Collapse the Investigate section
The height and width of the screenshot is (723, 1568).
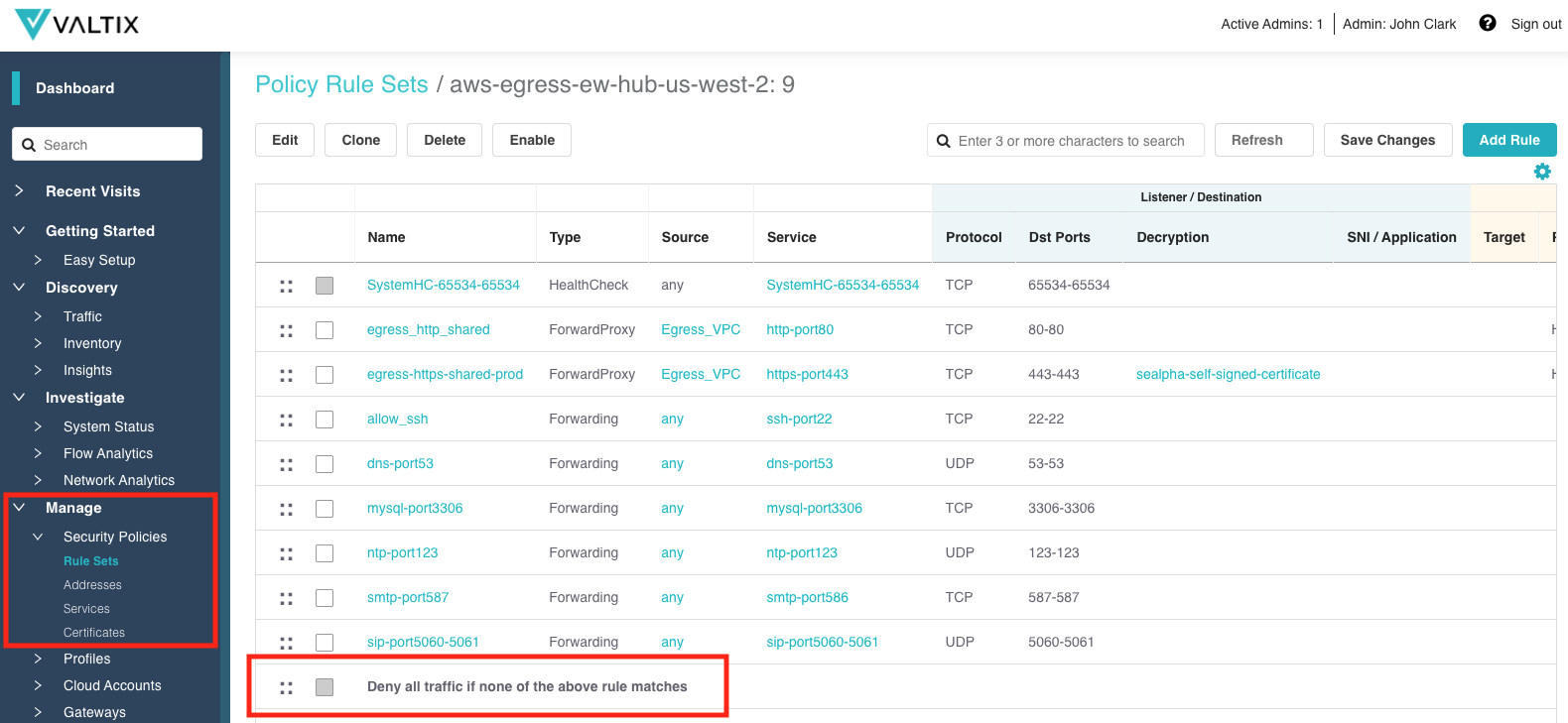(19, 397)
